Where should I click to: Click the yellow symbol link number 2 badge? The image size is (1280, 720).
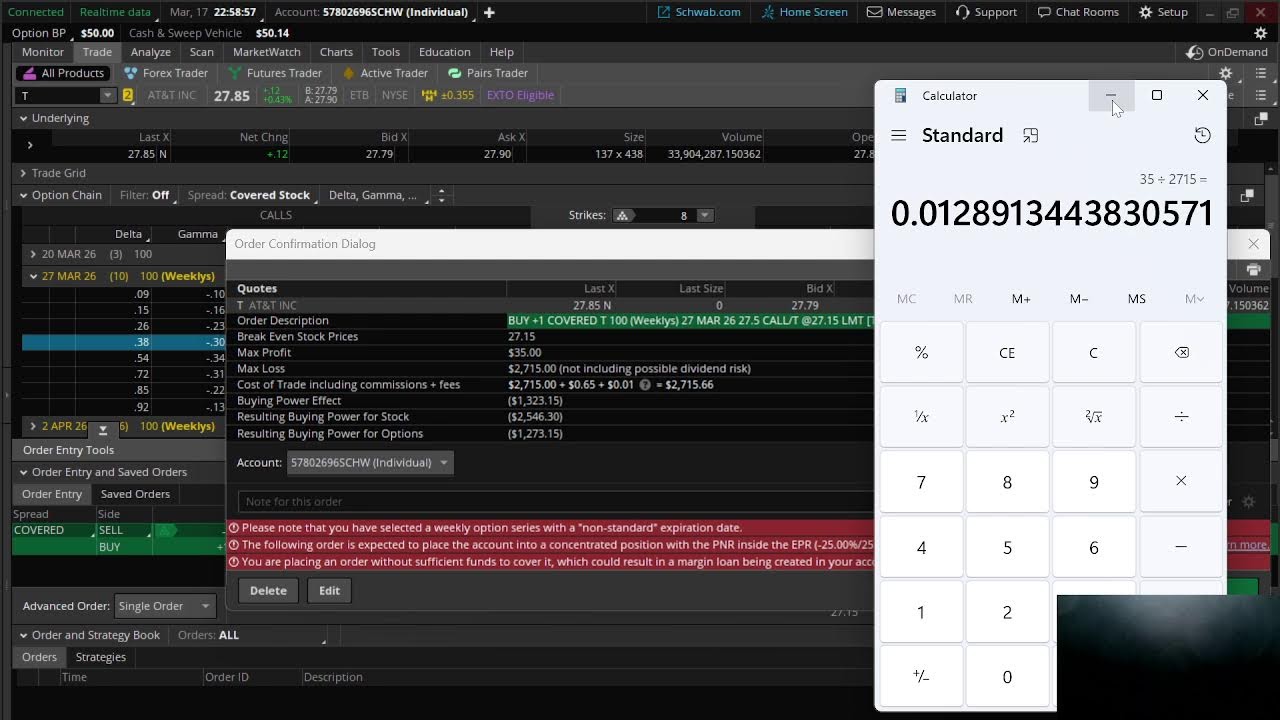tap(128, 95)
